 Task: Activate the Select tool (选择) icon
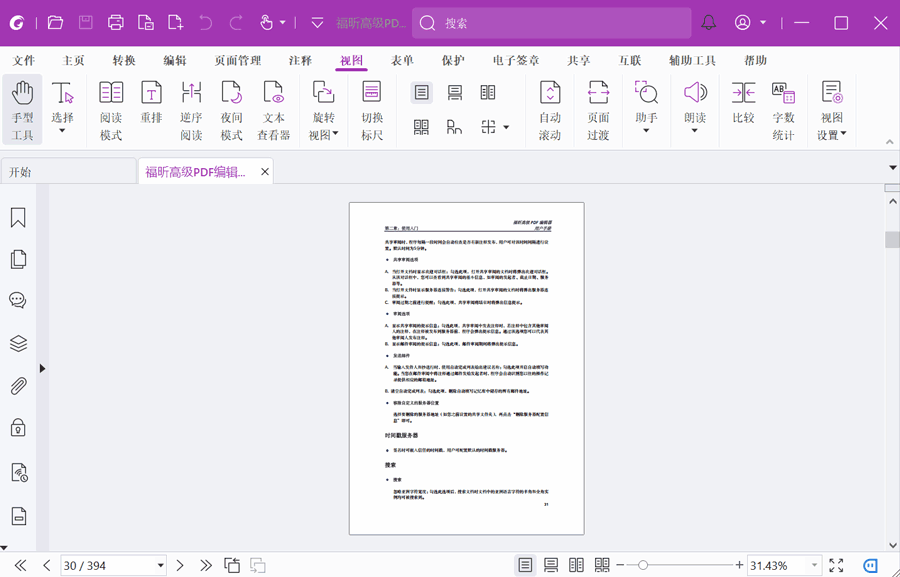click(x=62, y=93)
